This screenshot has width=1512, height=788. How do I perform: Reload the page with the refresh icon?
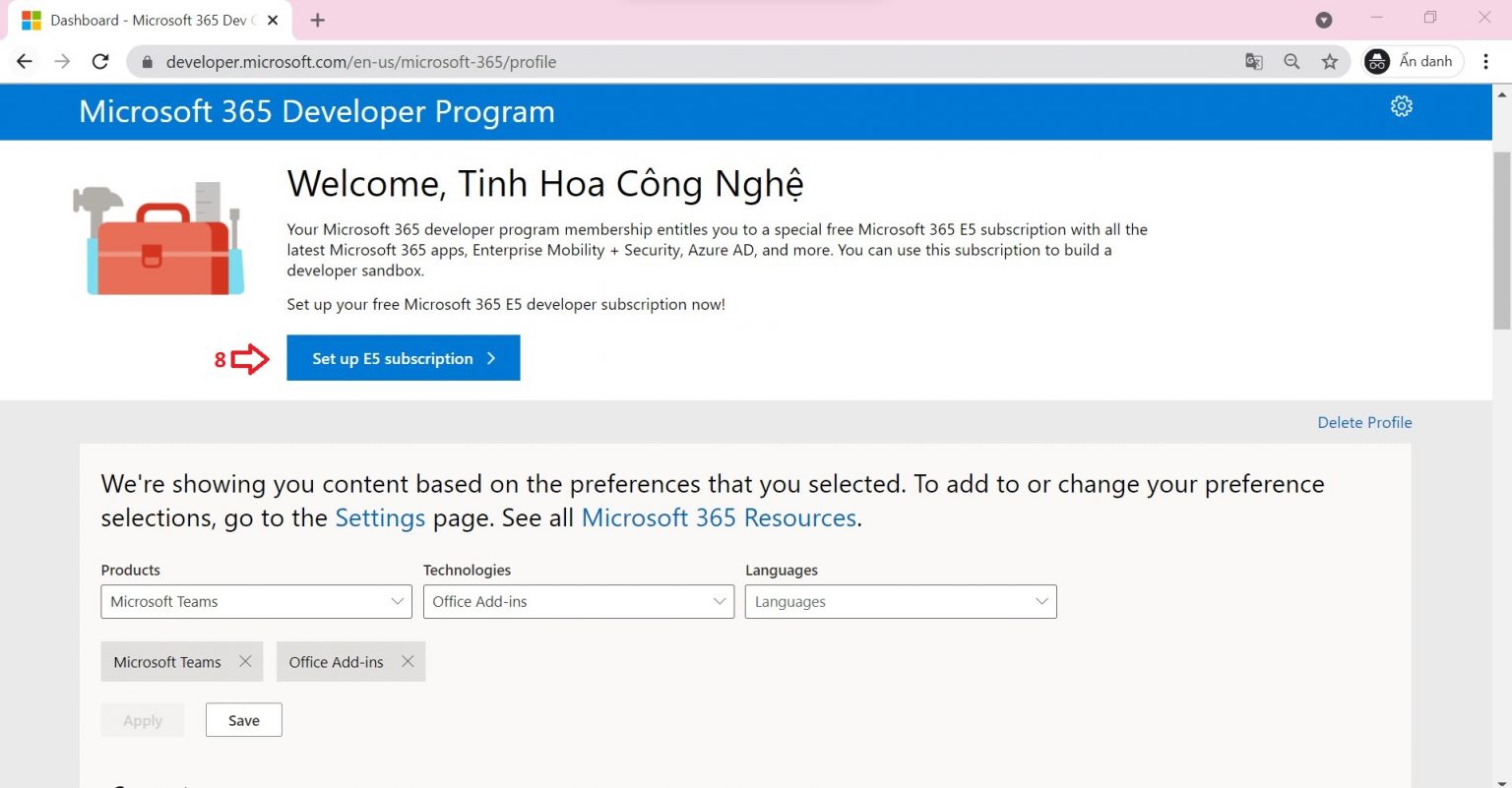point(100,61)
